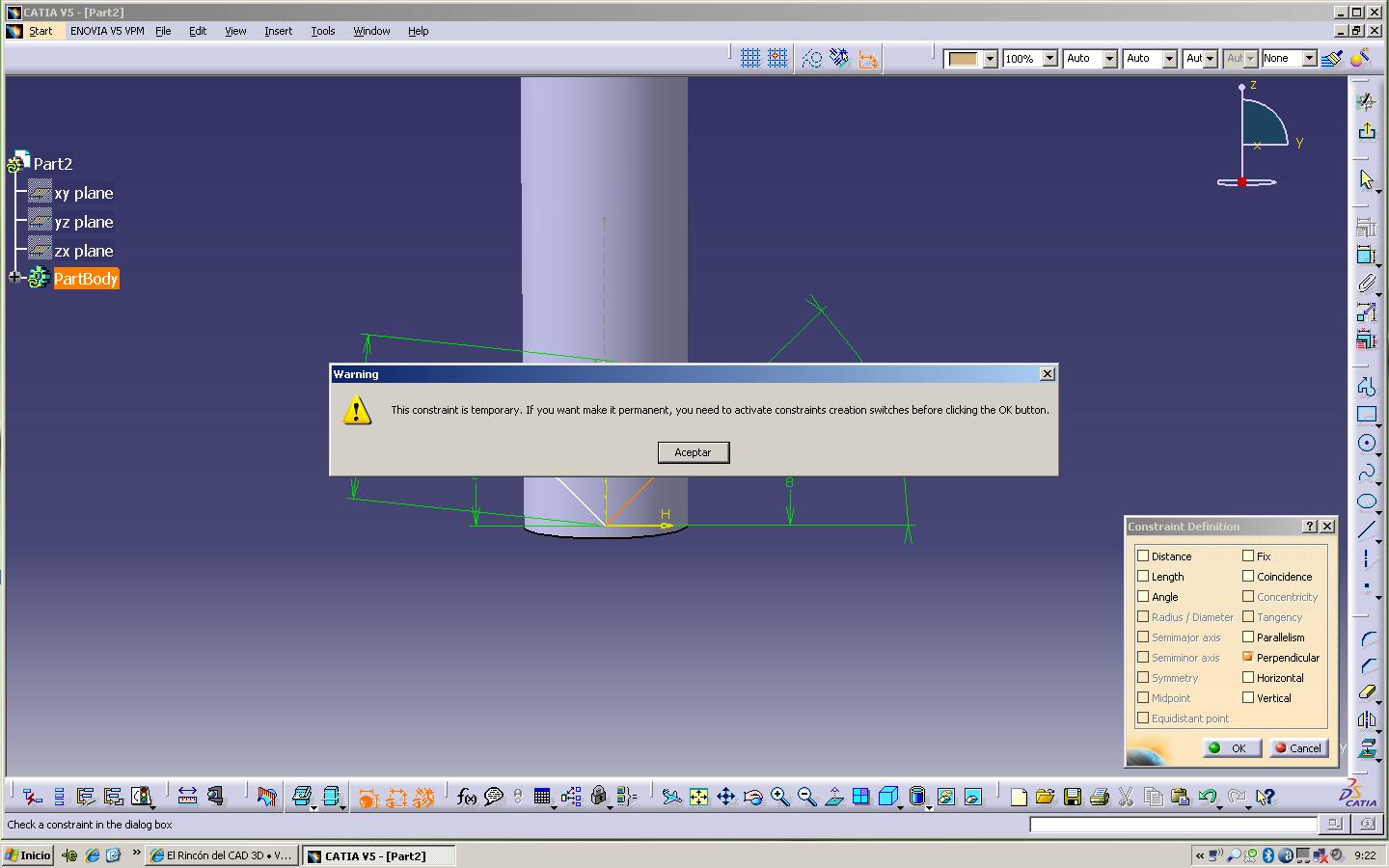Toggle the sketcher Grid display icon
This screenshot has height=868, width=1389.
tap(749, 58)
